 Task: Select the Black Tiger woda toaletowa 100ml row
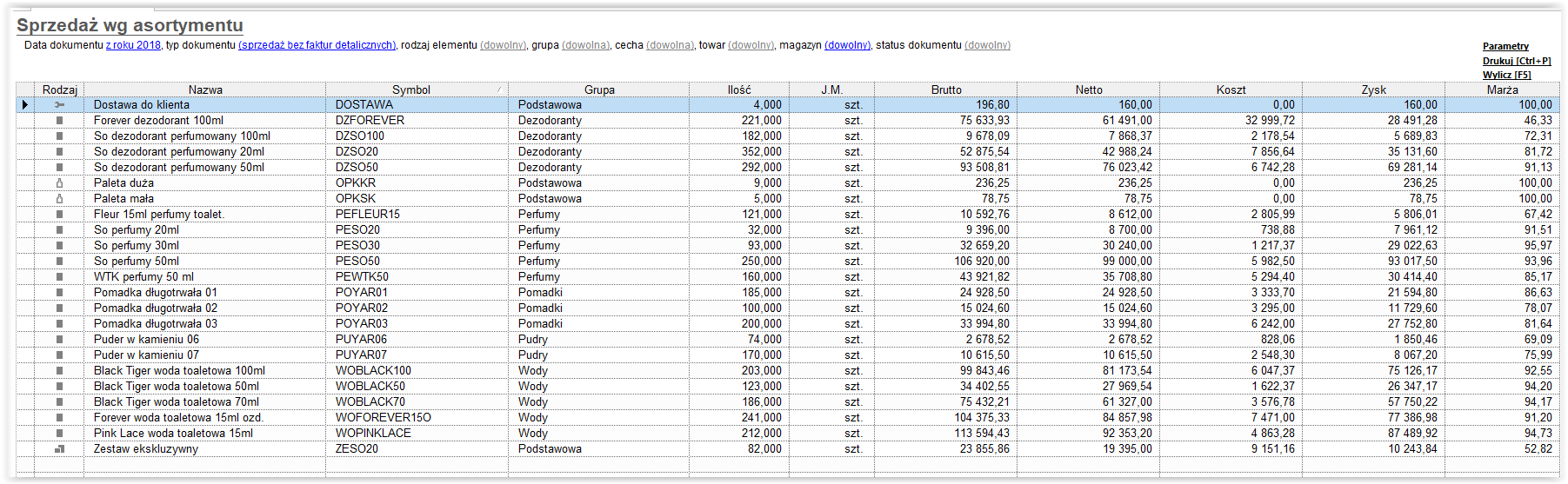787,371
